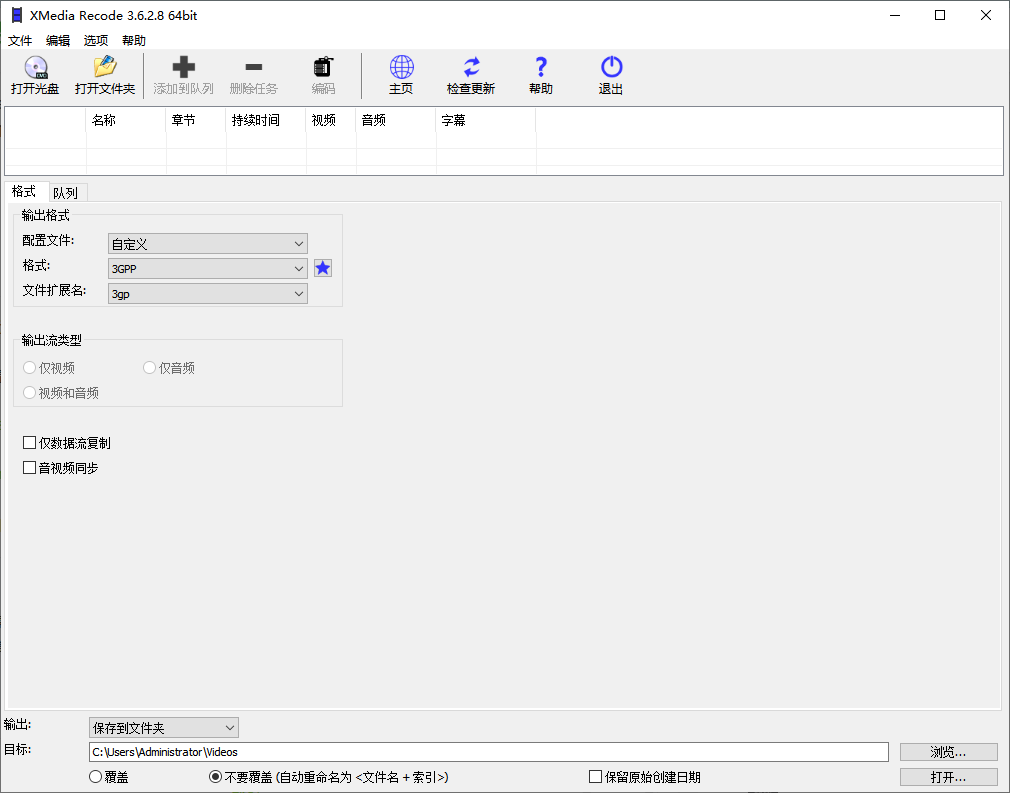Enable the 仅数据流复制 checkbox
Image resolution: width=1010 pixels, height=793 pixels.
click(x=30, y=442)
